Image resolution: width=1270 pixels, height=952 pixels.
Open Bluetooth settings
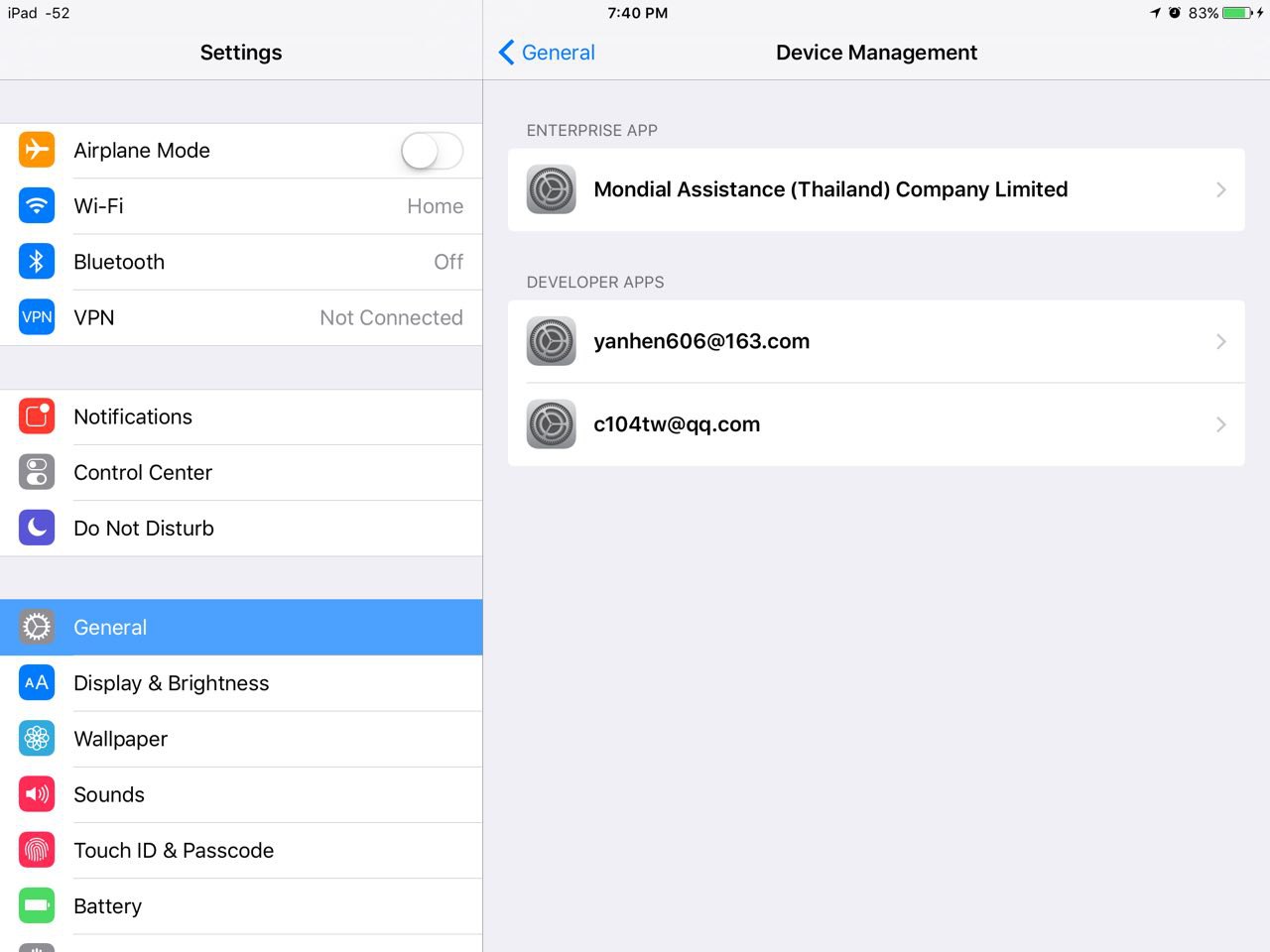click(x=241, y=262)
